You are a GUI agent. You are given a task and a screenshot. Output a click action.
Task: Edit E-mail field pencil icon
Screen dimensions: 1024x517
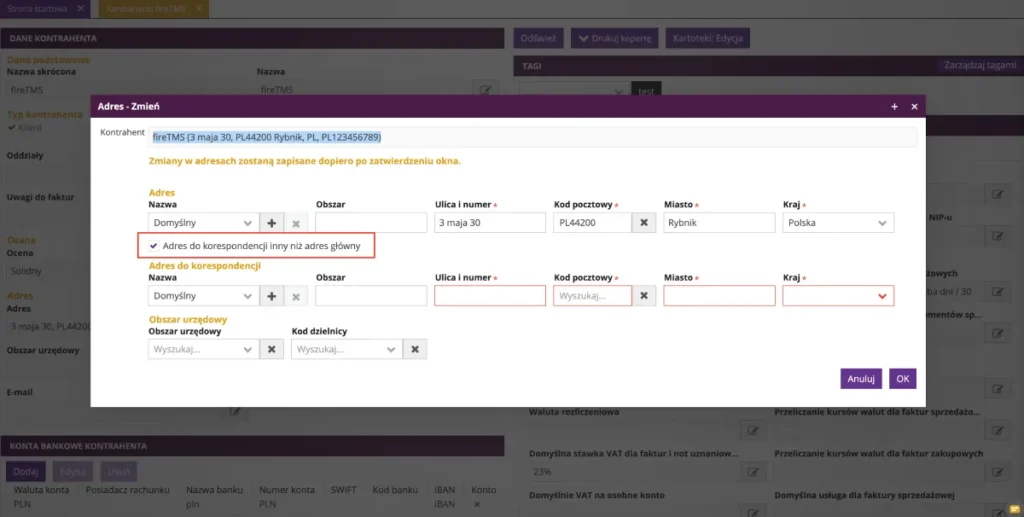pyautogui.click(x=235, y=411)
